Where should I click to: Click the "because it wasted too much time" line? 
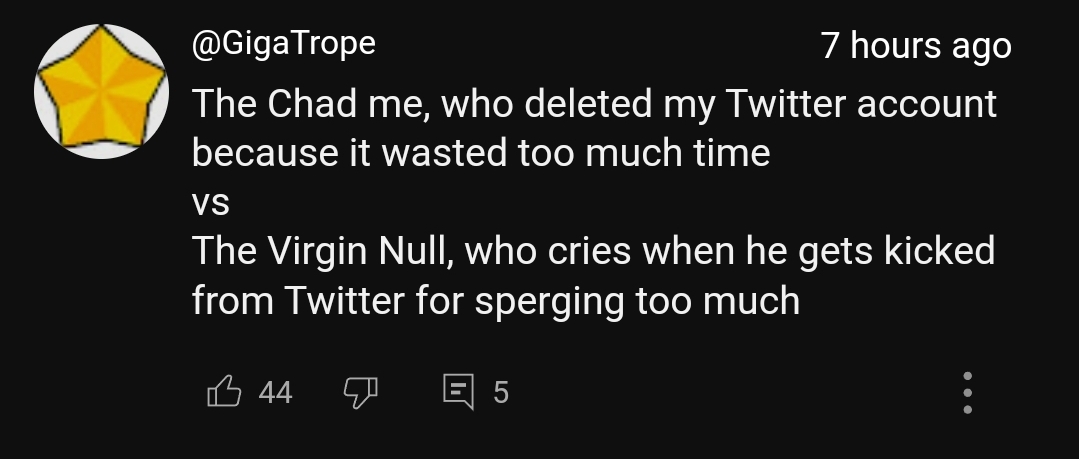[480, 153]
